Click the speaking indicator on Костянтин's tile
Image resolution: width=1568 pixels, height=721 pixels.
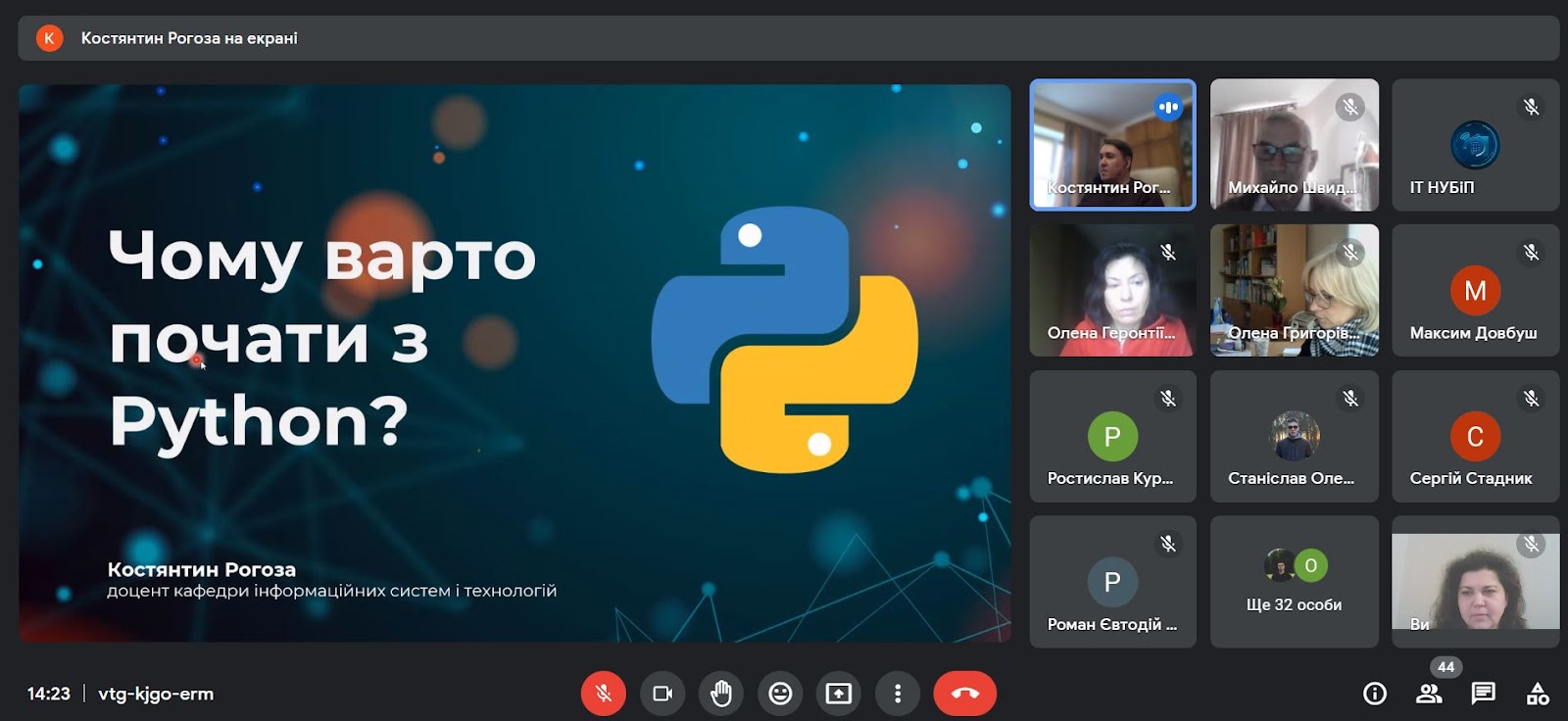(1168, 107)
